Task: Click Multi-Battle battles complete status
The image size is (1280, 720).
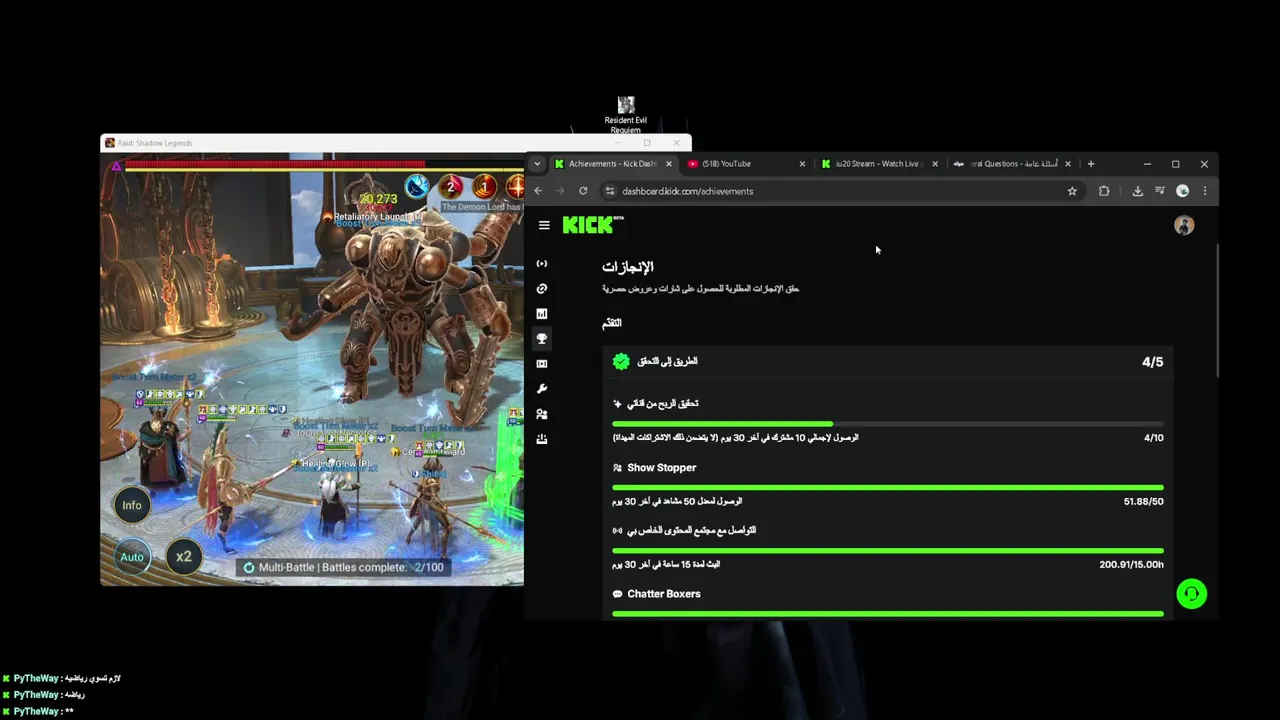Action: click(x=343, y=567)
